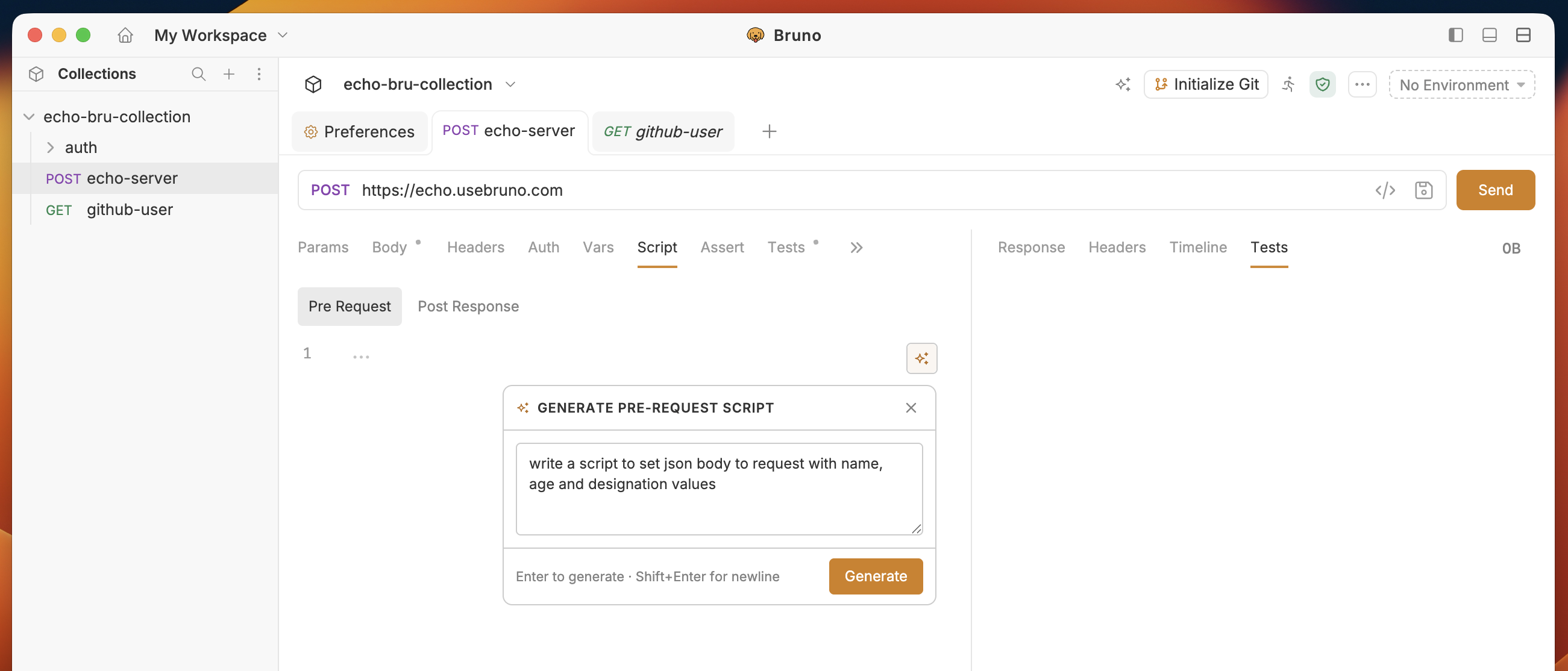
Task: Save the request with the disk icon
Action: (x=1424, y=190)
